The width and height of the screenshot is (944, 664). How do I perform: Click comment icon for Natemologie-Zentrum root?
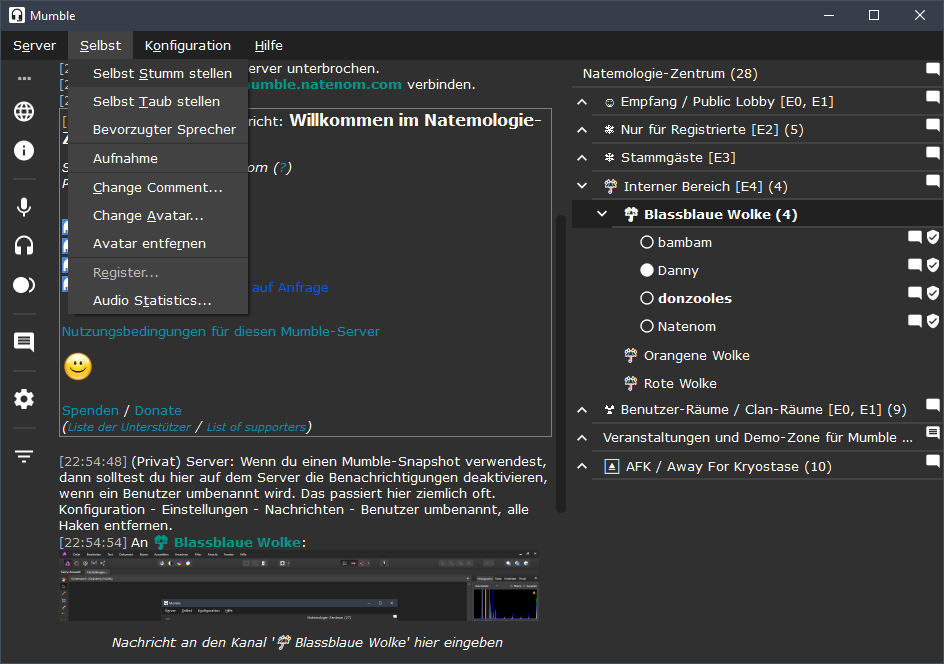point(933,69)
